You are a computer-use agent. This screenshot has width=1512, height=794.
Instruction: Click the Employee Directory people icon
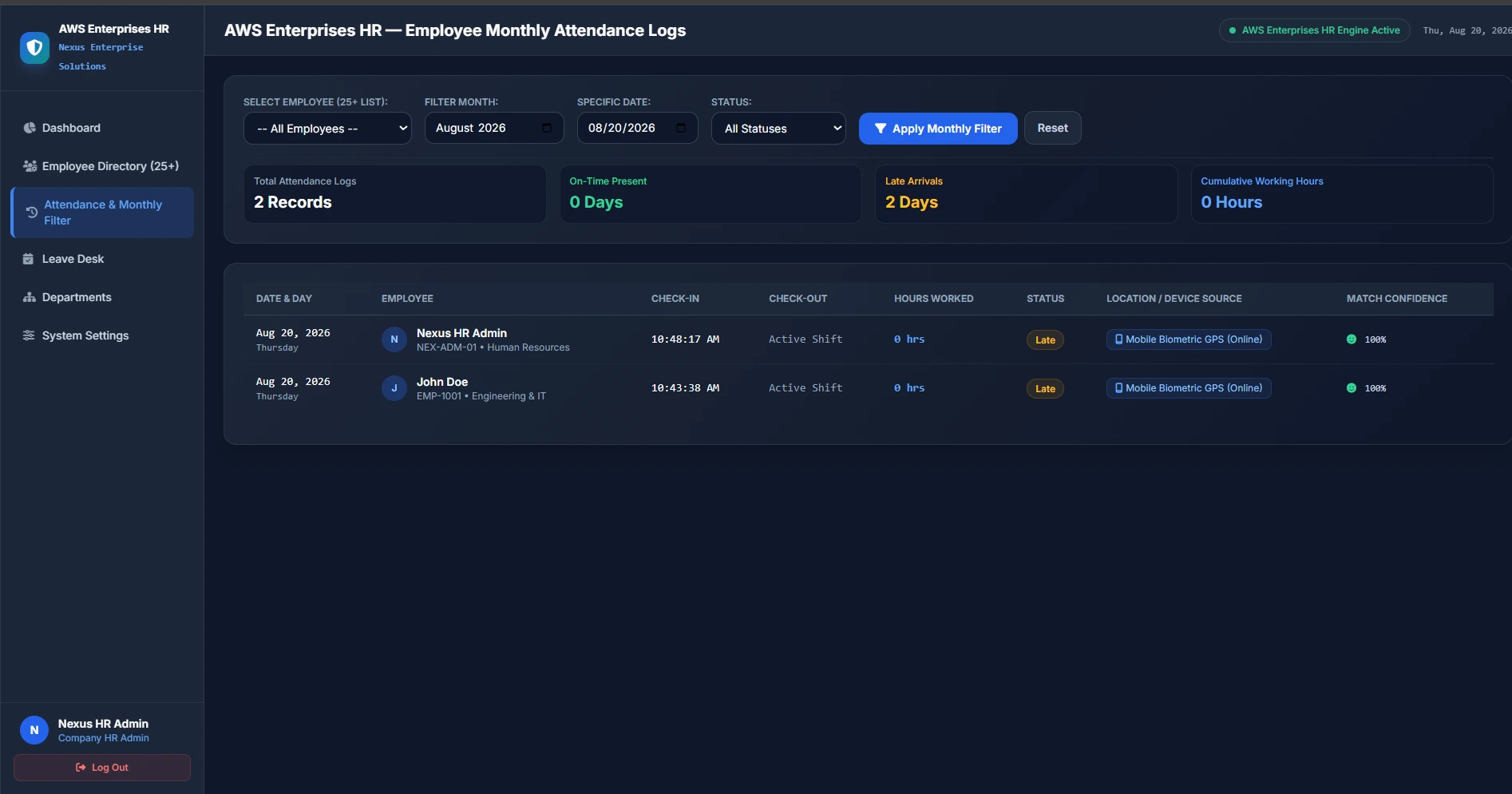coord(30,166)
